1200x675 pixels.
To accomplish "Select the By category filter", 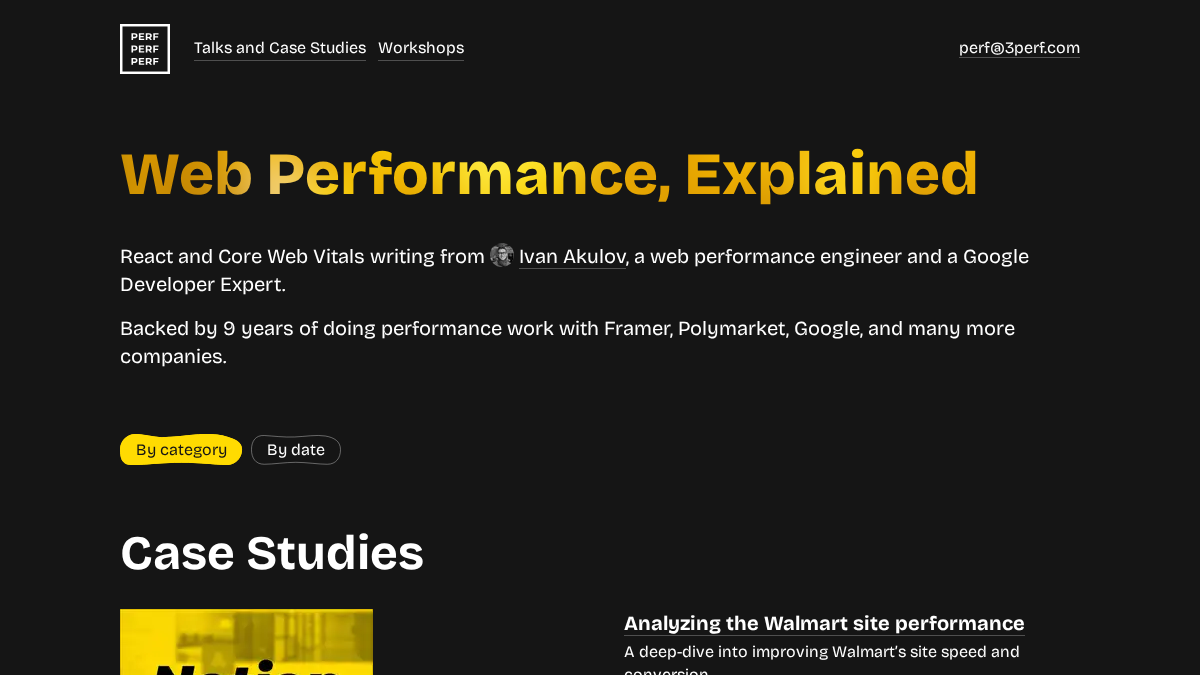I will click(181, 450).
